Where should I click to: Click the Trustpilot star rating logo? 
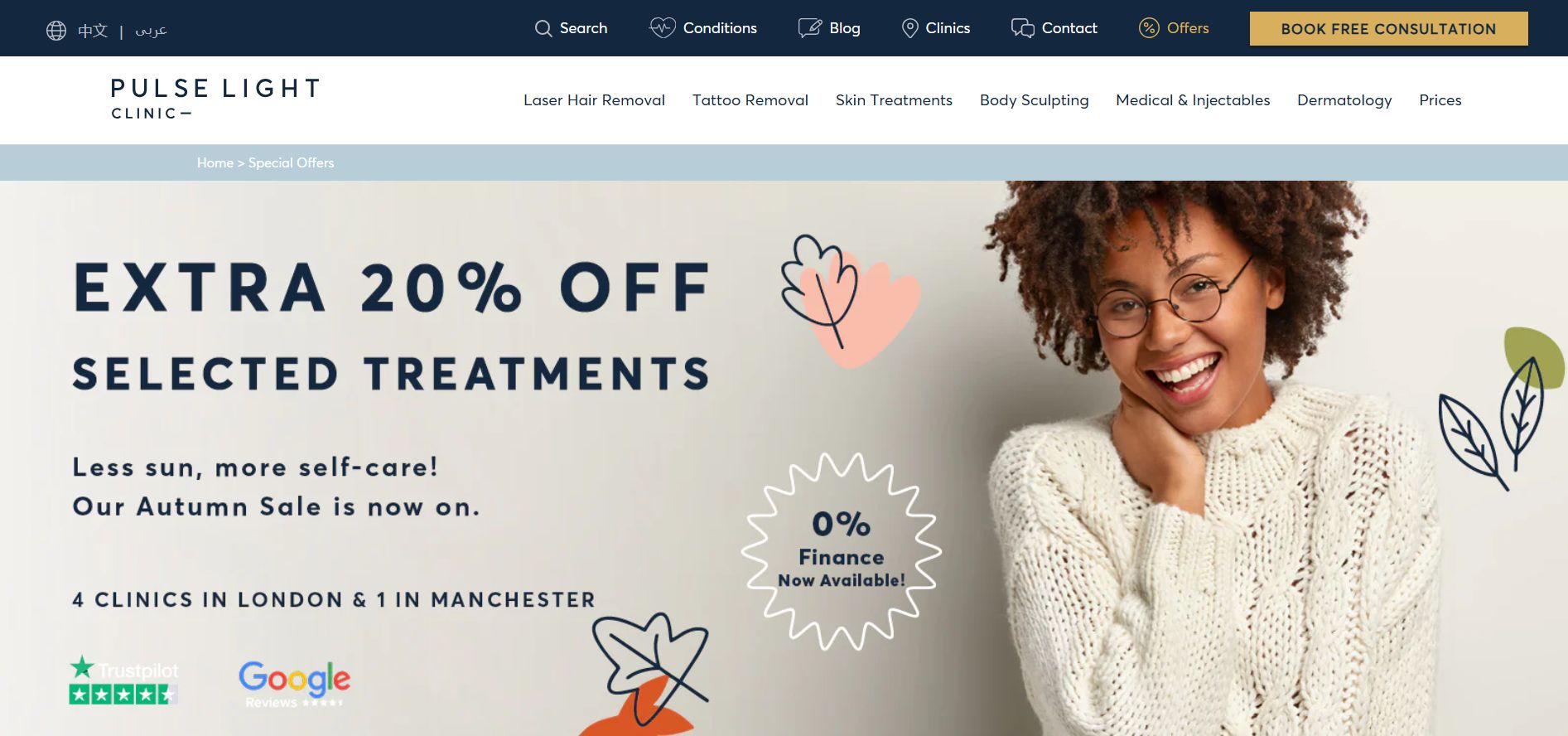(123, 680)
